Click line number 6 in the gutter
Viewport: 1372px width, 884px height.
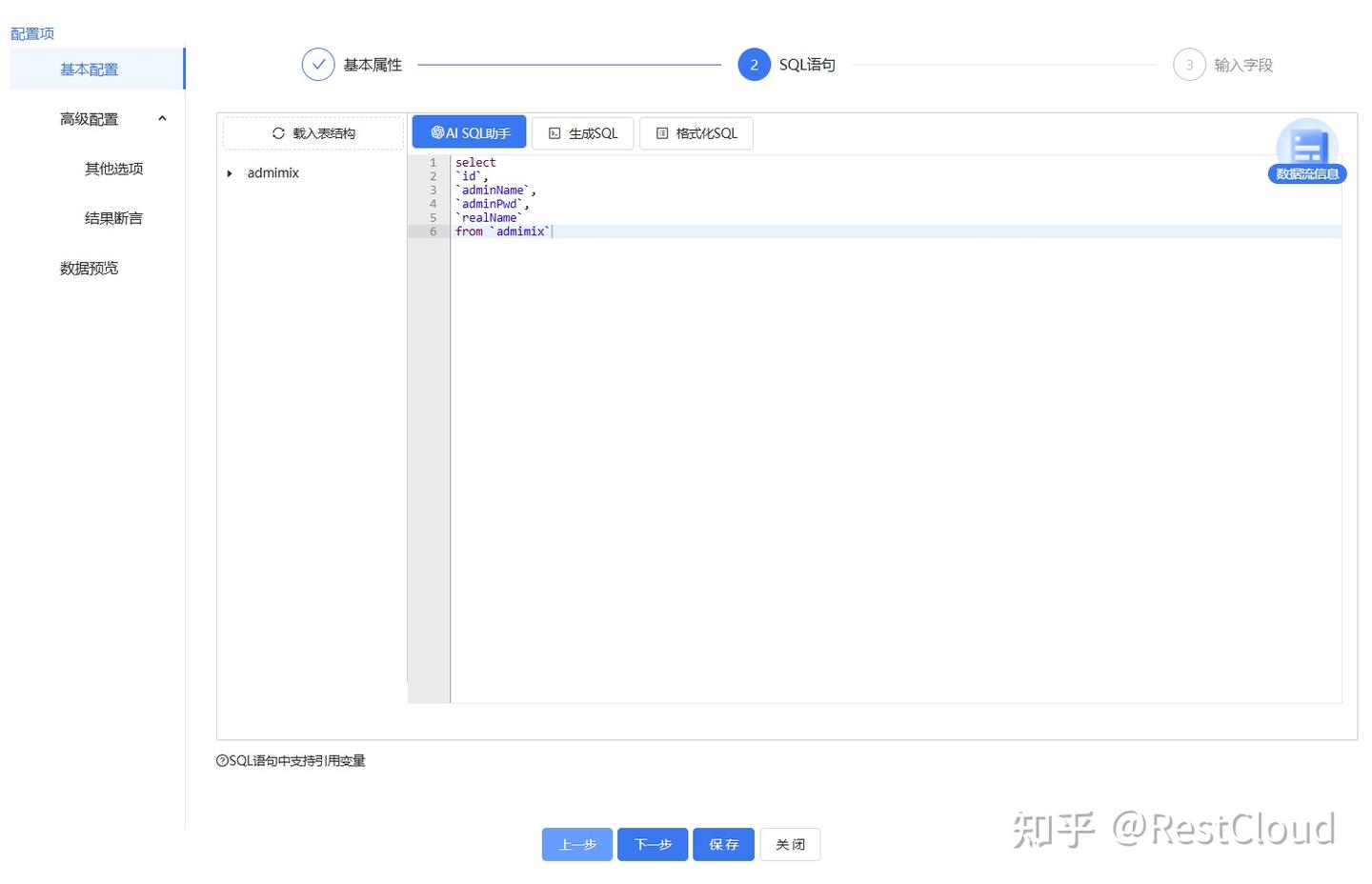(x=434, y=231)
